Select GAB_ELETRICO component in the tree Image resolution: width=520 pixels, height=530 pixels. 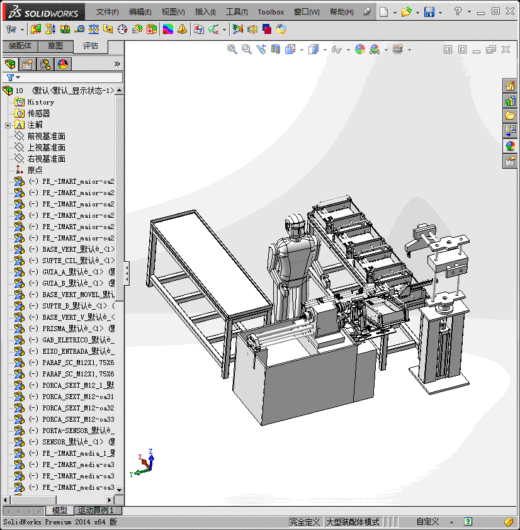(78, 340)
